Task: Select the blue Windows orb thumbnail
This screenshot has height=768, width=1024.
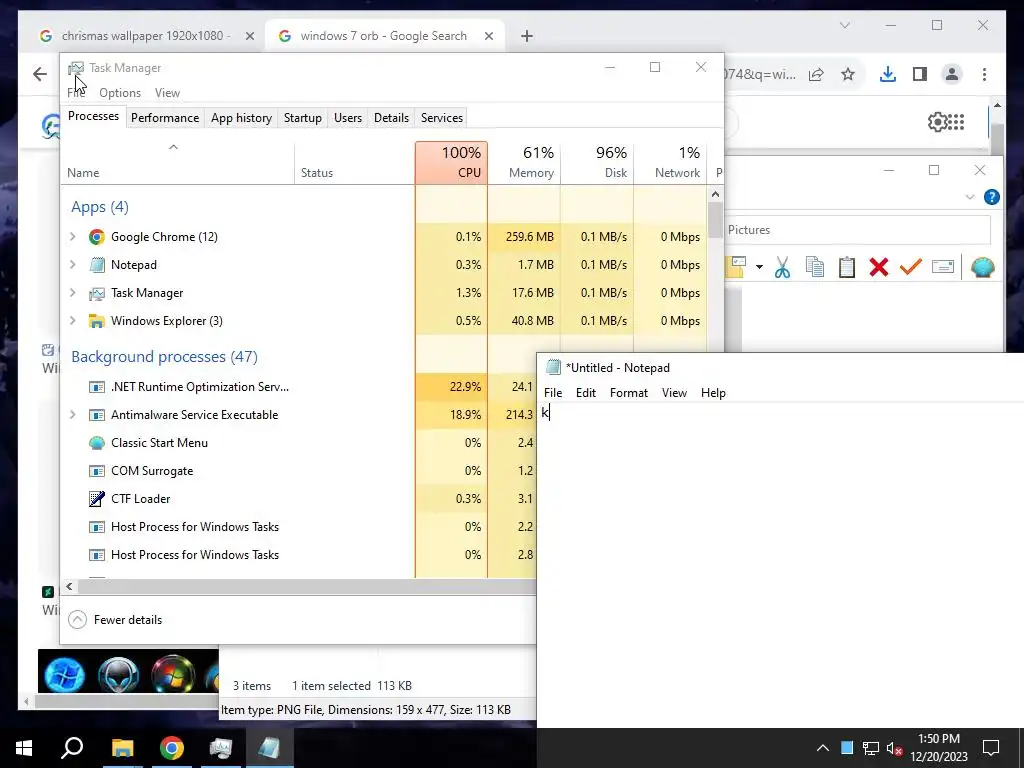Action: 64,673
